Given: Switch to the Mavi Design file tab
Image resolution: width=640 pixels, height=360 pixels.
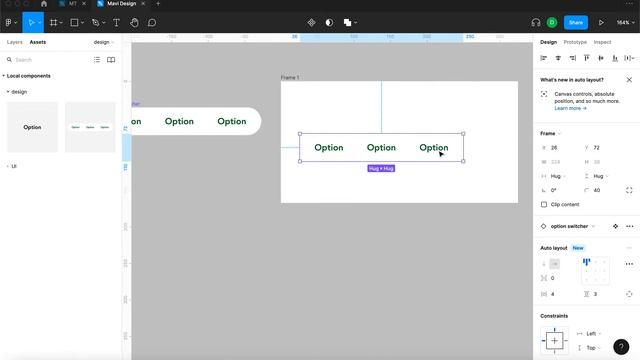Looking at the screenshot, I should (121, 4).
